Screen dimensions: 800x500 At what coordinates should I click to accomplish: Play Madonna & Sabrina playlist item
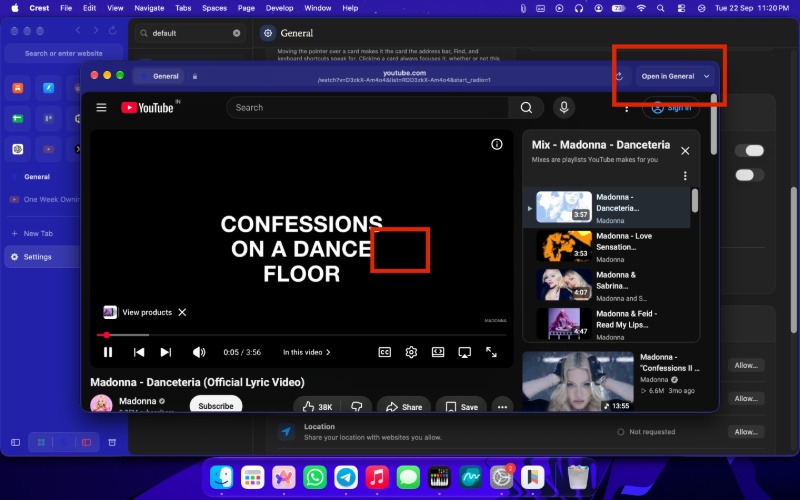607,285
